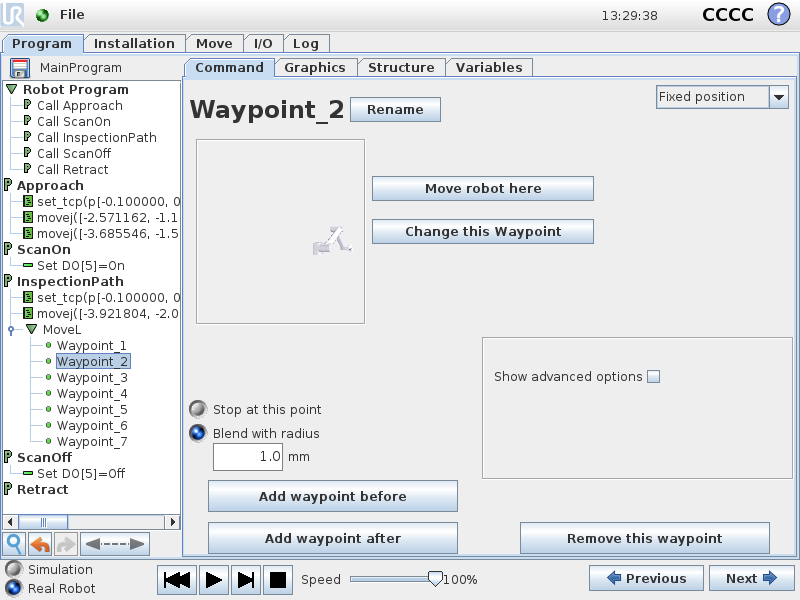Switch to the Installation tab

click(134, 43)
